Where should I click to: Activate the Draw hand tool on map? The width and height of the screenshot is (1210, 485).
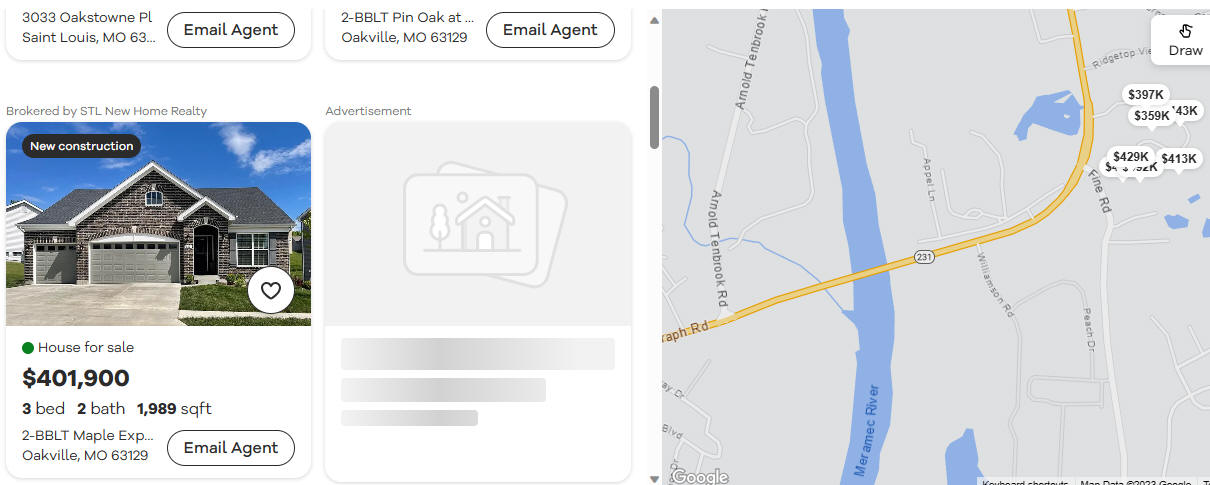click(1185, 40)
